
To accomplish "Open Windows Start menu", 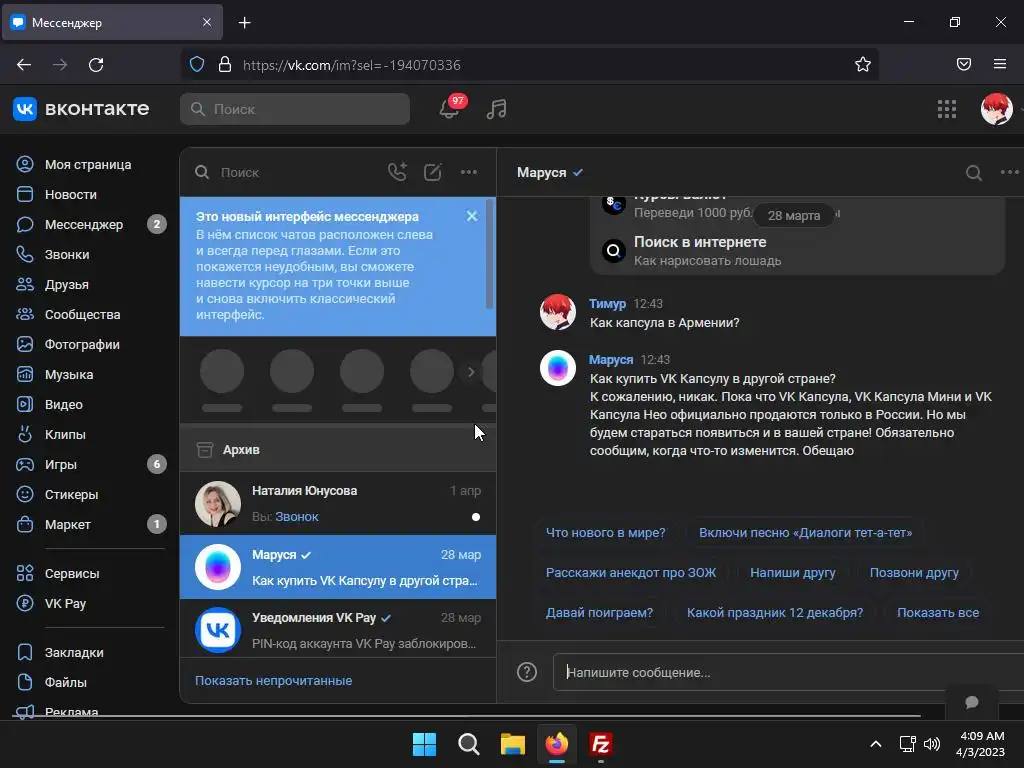I will tap(424, 744).
